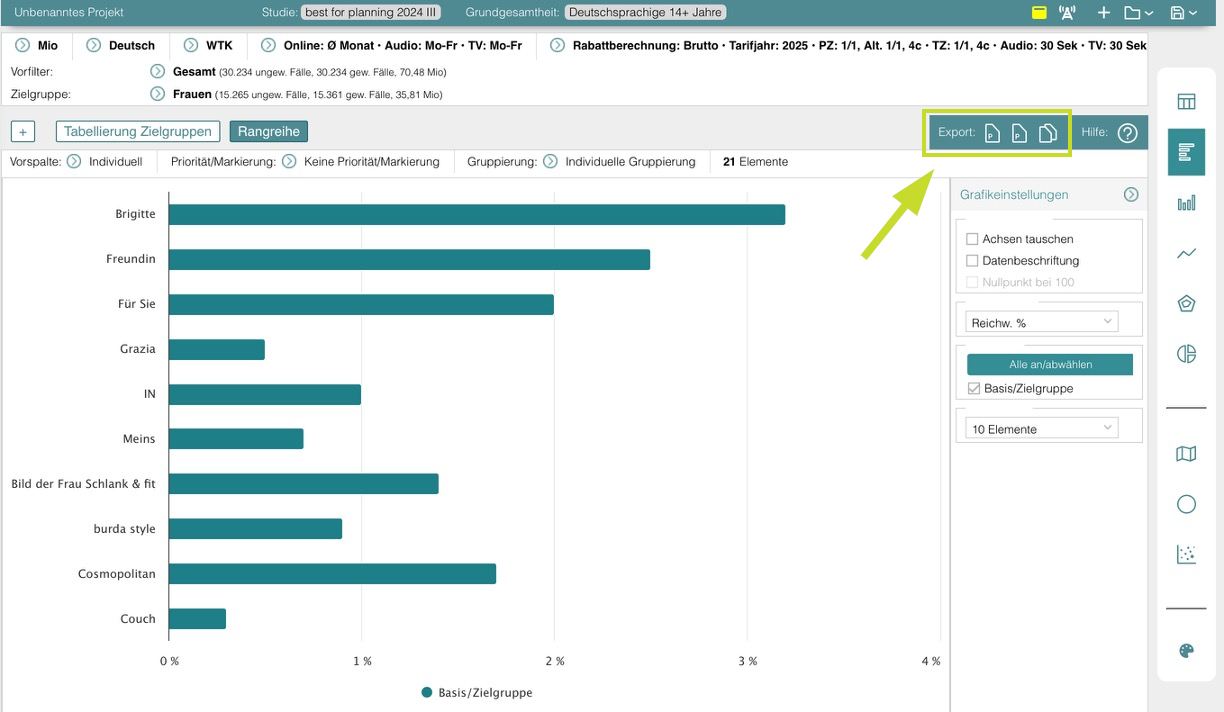The width and height of the screenshot is (1224, 712).
Task: Turn on the Datenbeschriftung checkbox
Action: click(972, 261)
